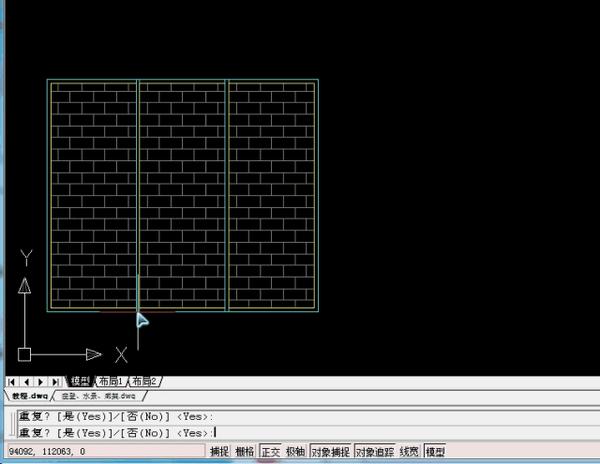Jump to the last layout tab arrow

pyautogui.click(x=55, y=382)
